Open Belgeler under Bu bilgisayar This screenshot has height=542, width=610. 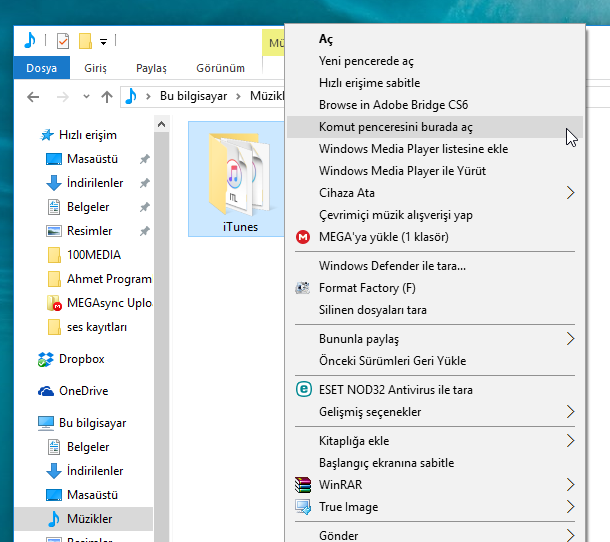pos(88,447)
